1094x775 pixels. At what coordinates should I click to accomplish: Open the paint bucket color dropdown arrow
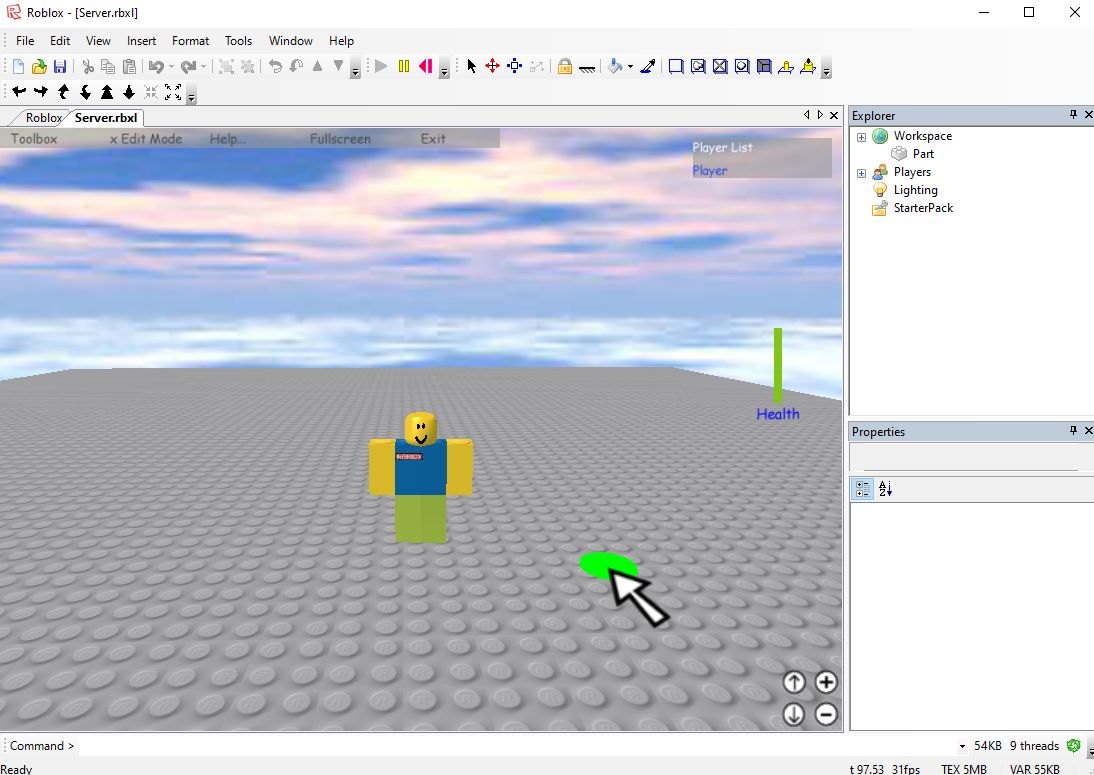coord(630,67)
